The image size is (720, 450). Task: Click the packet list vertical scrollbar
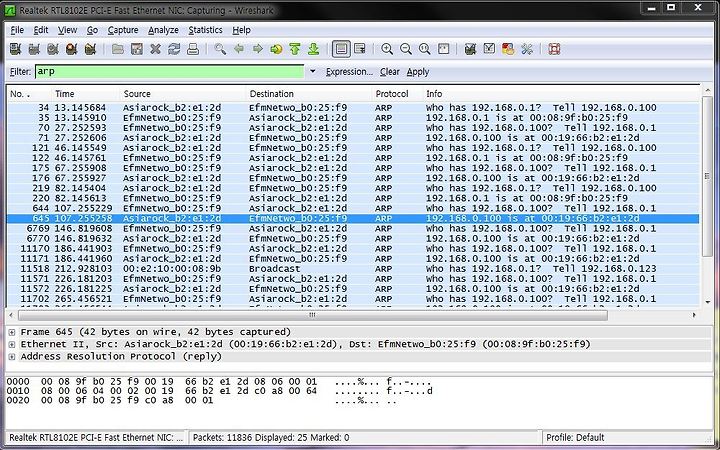click(707, 176)
